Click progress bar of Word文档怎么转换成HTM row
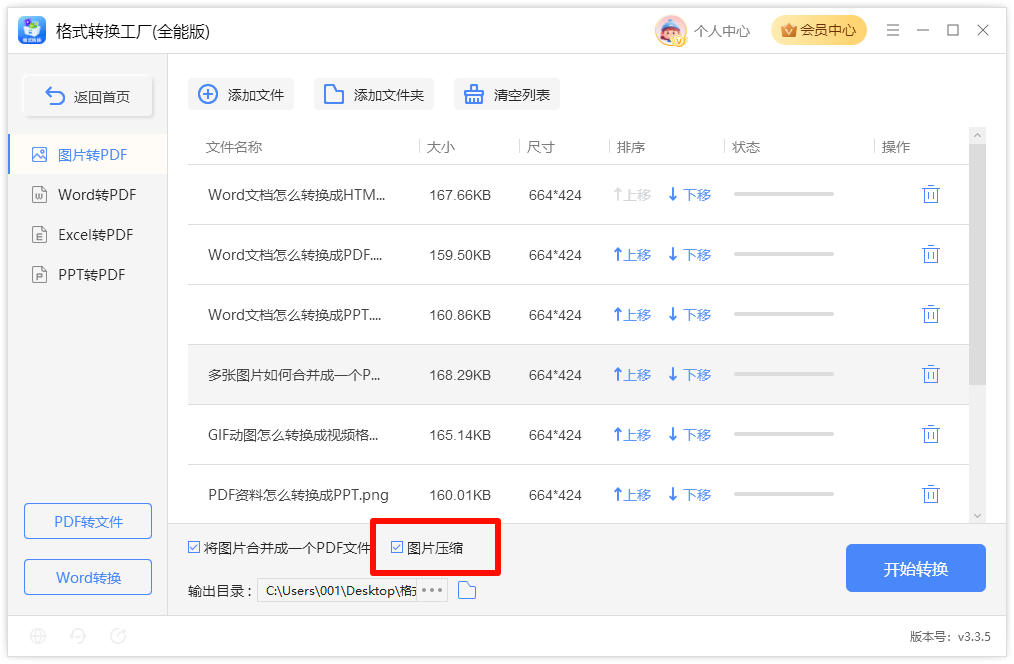This screenshot has width=1014, height=664. pyautogui.click(x=784, y=194)
